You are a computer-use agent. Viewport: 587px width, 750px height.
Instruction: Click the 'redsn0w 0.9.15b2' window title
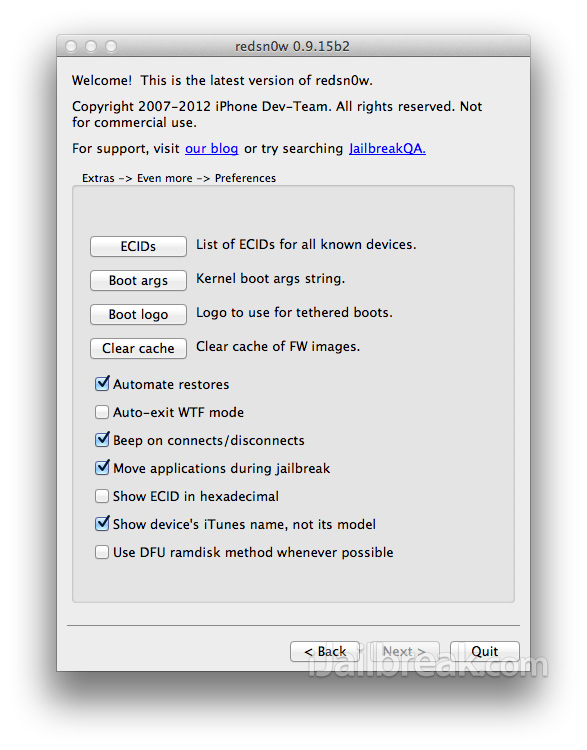click(x=292, y=46)
